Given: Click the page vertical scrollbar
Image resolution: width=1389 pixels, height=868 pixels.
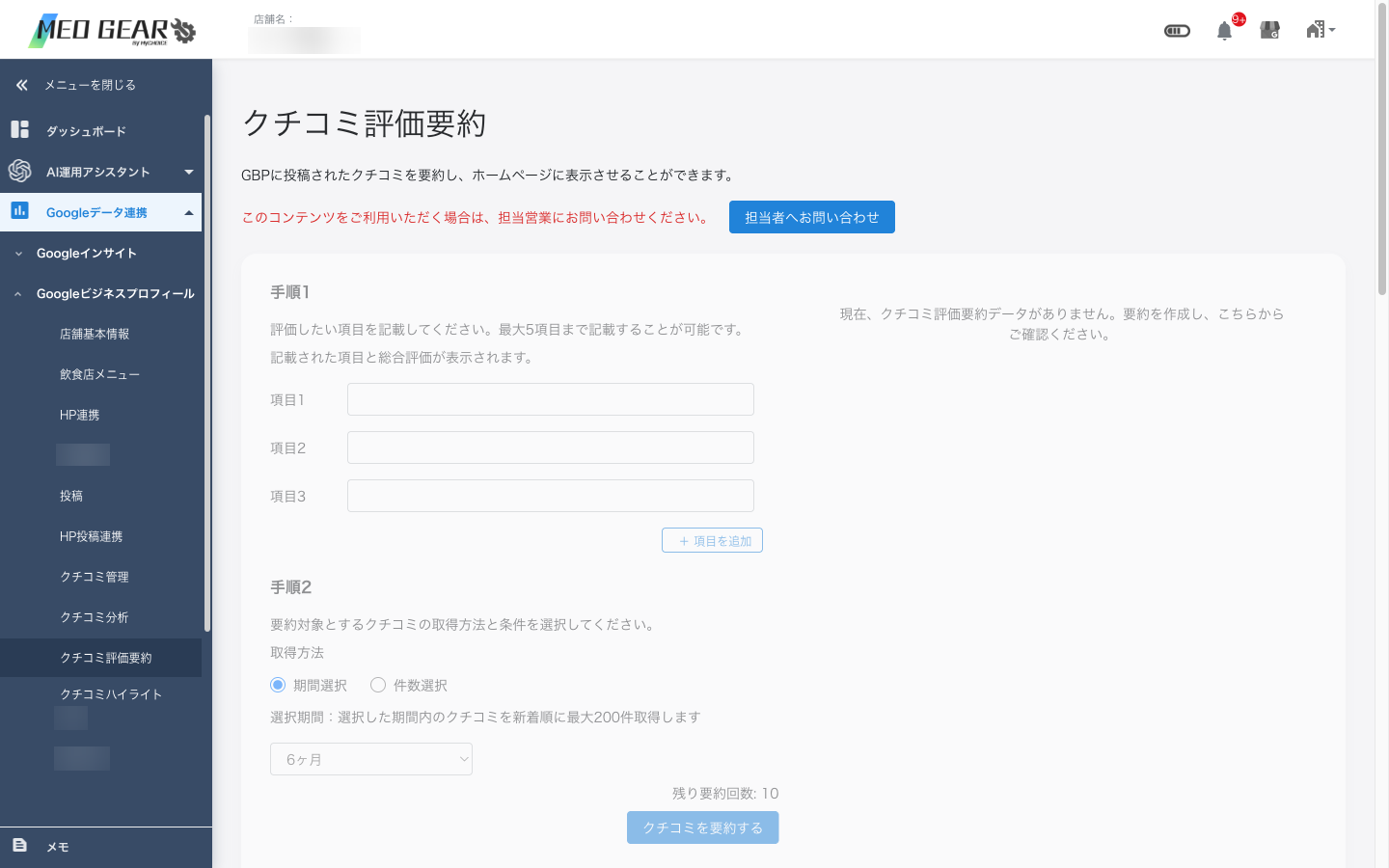Looking at the screenshot, I should coord(1381,150).
